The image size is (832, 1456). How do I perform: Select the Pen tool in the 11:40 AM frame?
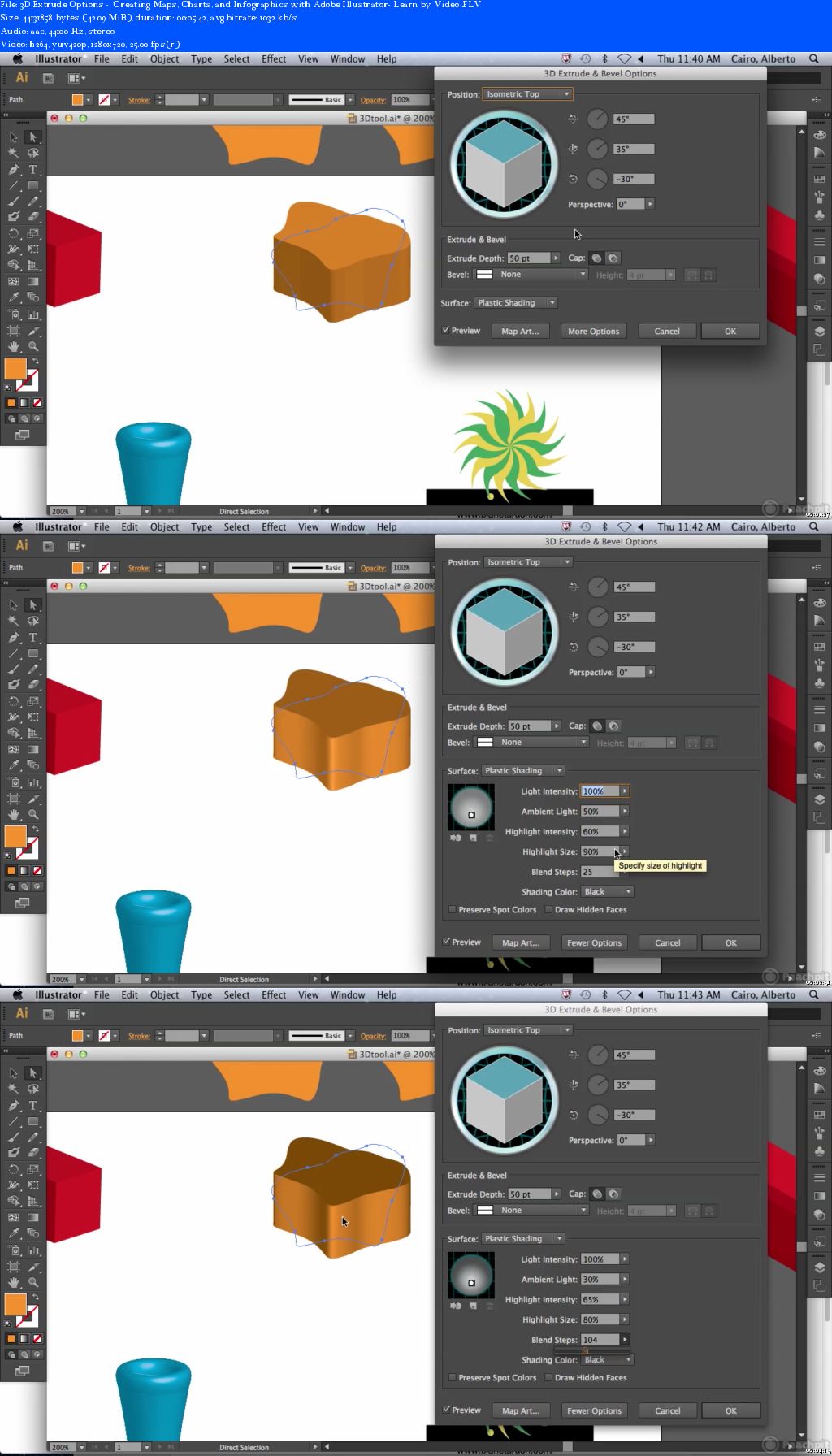point(14,170)
